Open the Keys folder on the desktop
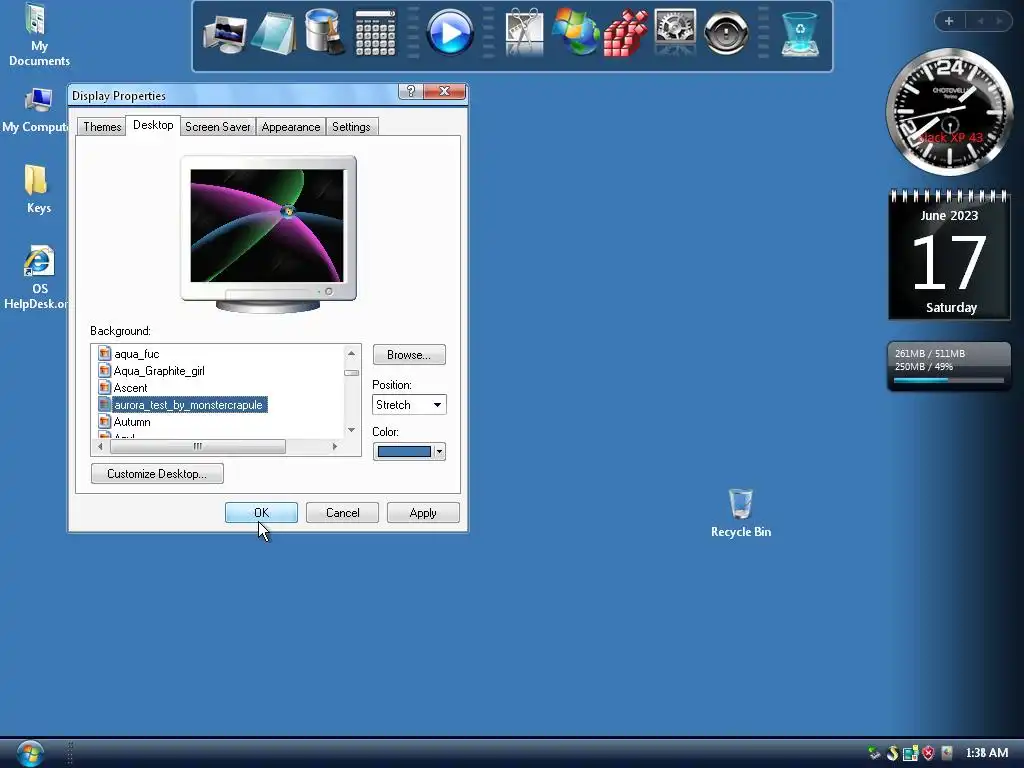Viewport: 1024px width, 768px height. pyautogui.click(x=37, y=189)
